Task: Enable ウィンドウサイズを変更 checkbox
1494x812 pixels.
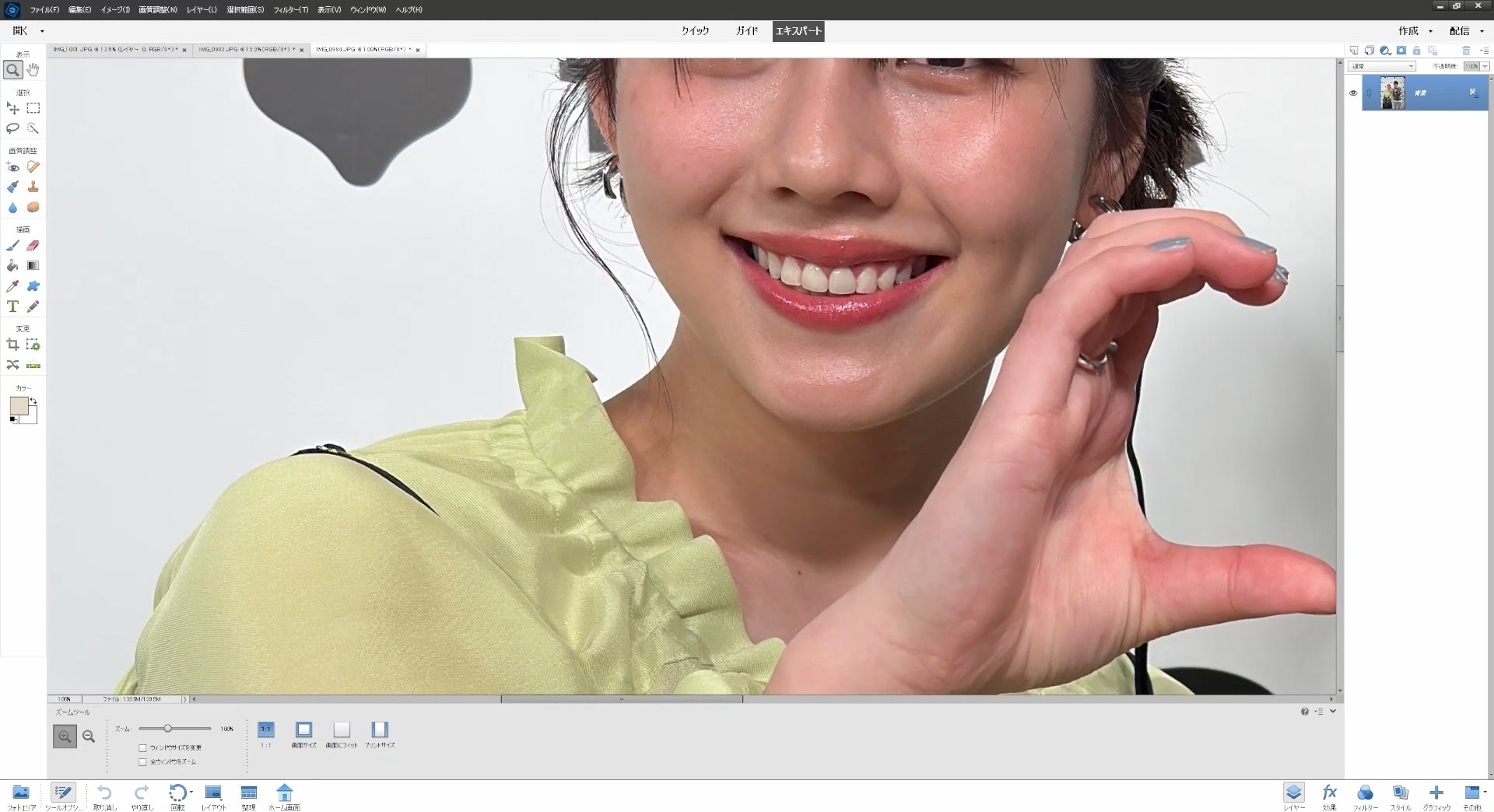Action: click(142, 747)
